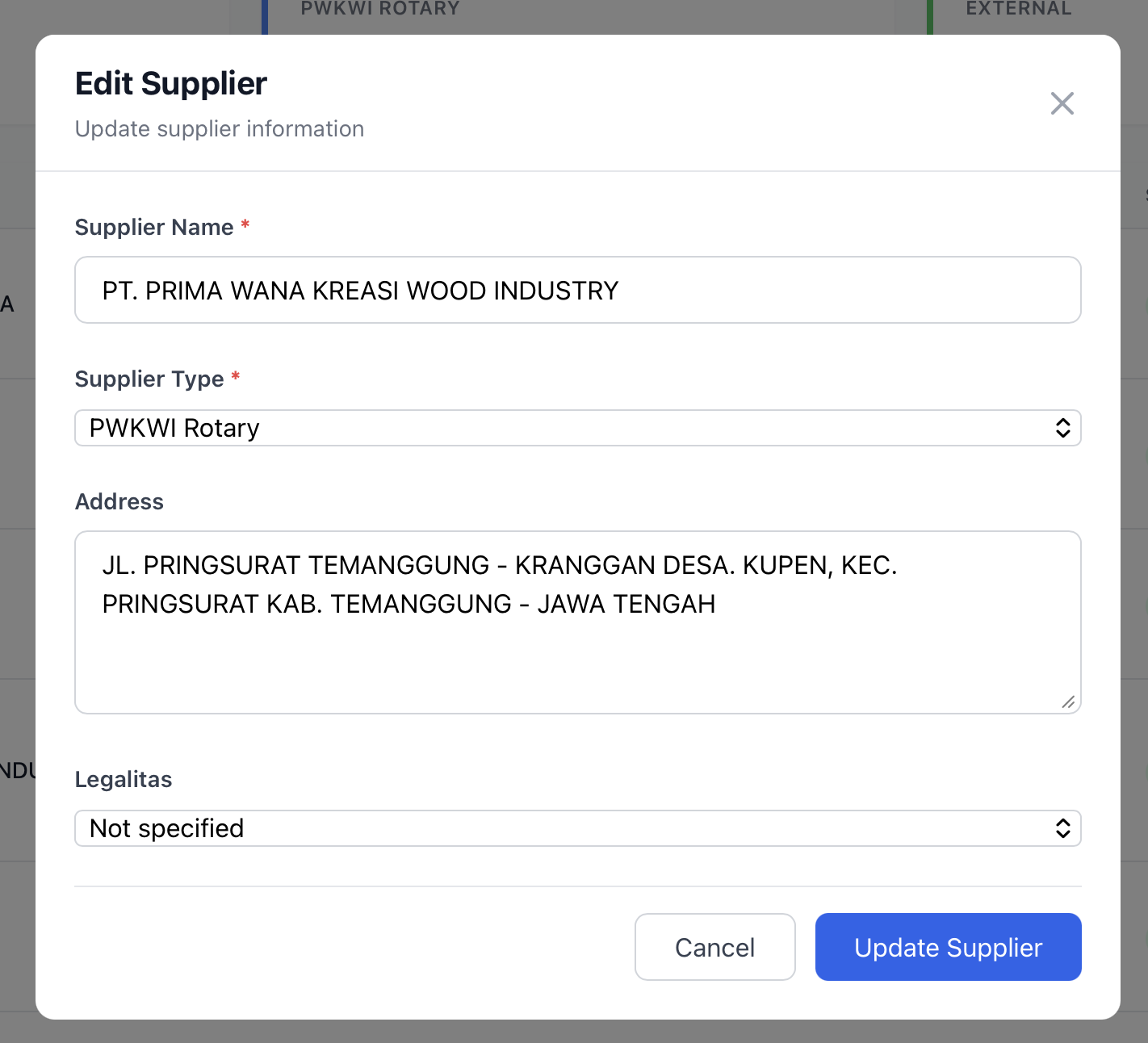Image resolution: width=1148 pixels, height=1043 pixels.
Task: Click the 'Update supplier information' subtitle
Action: (220, 129)
